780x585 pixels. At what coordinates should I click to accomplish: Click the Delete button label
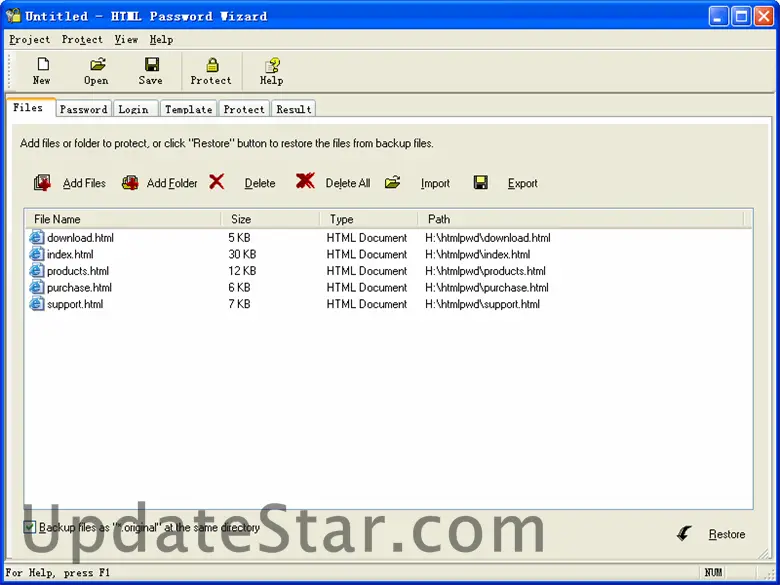[260, 183]
